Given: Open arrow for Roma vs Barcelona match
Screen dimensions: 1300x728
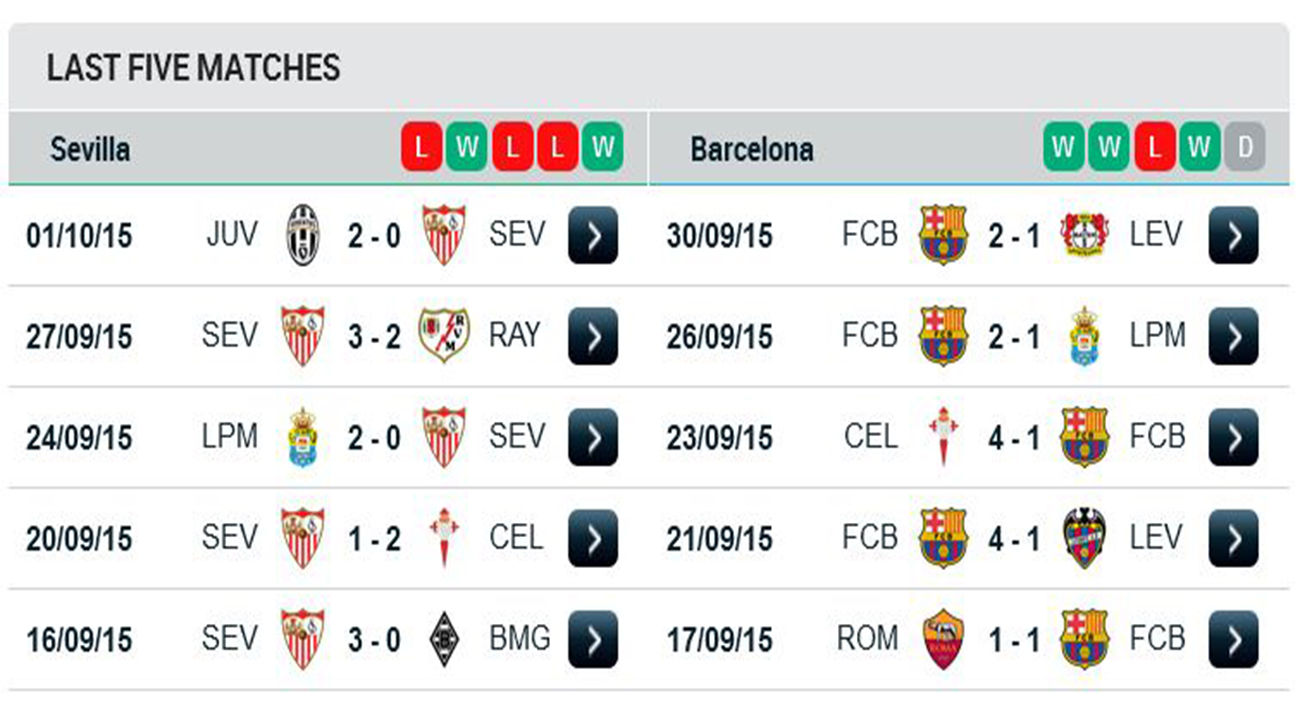Looking at the screenshot, I should (x=1233, y=639).
